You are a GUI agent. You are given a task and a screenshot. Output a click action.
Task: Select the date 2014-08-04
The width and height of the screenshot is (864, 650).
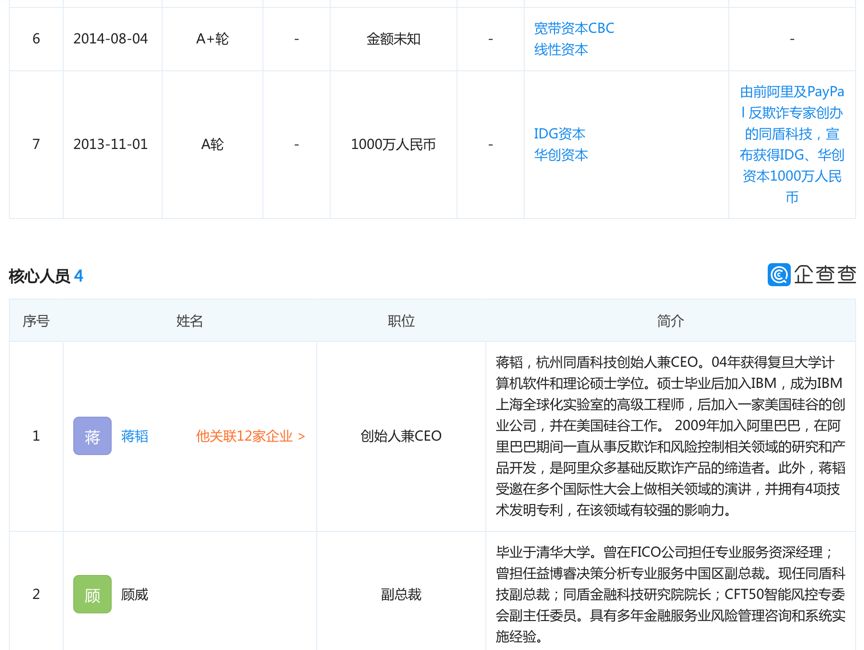pos(110,39)
